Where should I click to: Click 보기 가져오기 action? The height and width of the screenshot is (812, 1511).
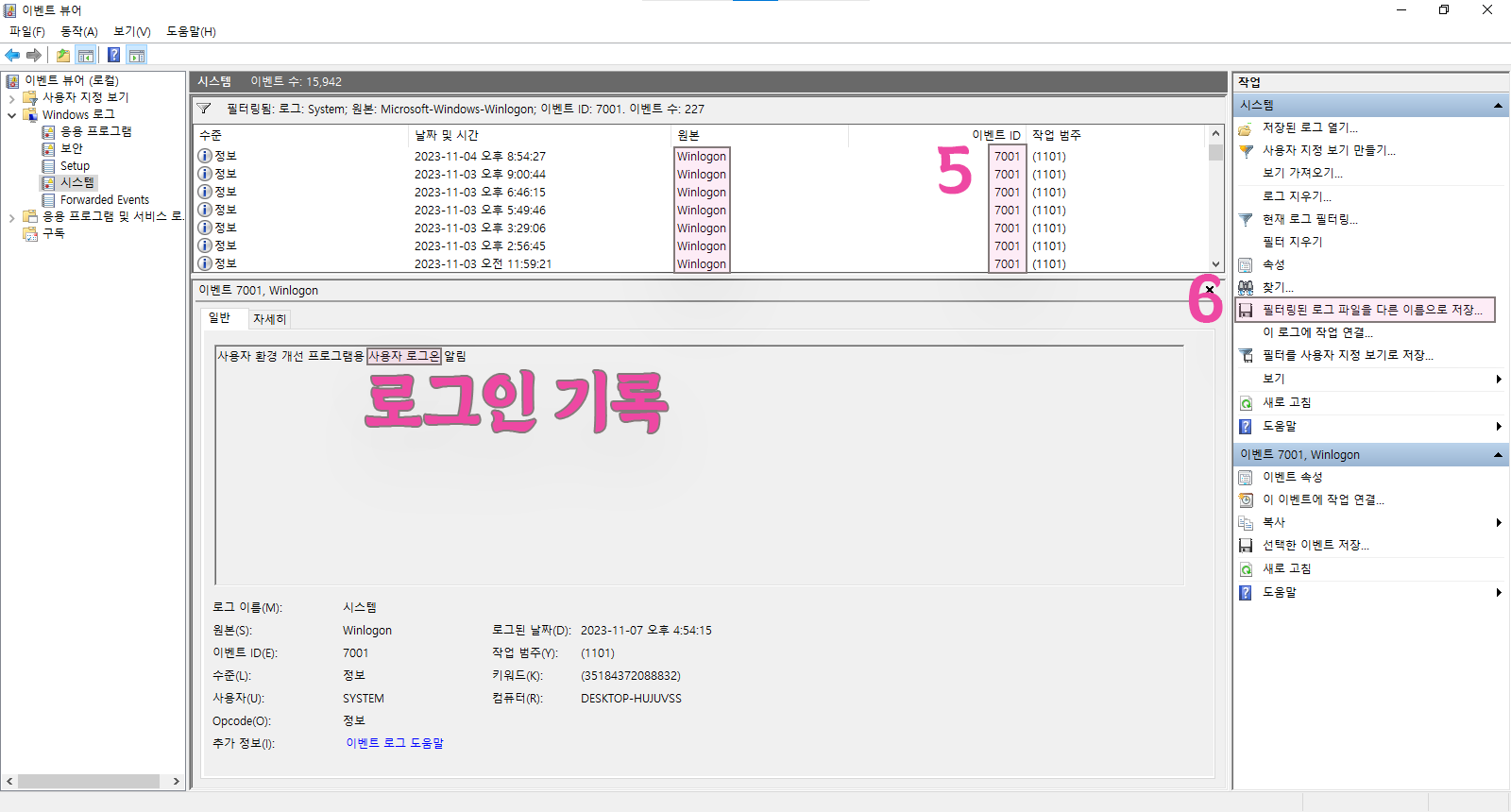tap(1302, 173)
